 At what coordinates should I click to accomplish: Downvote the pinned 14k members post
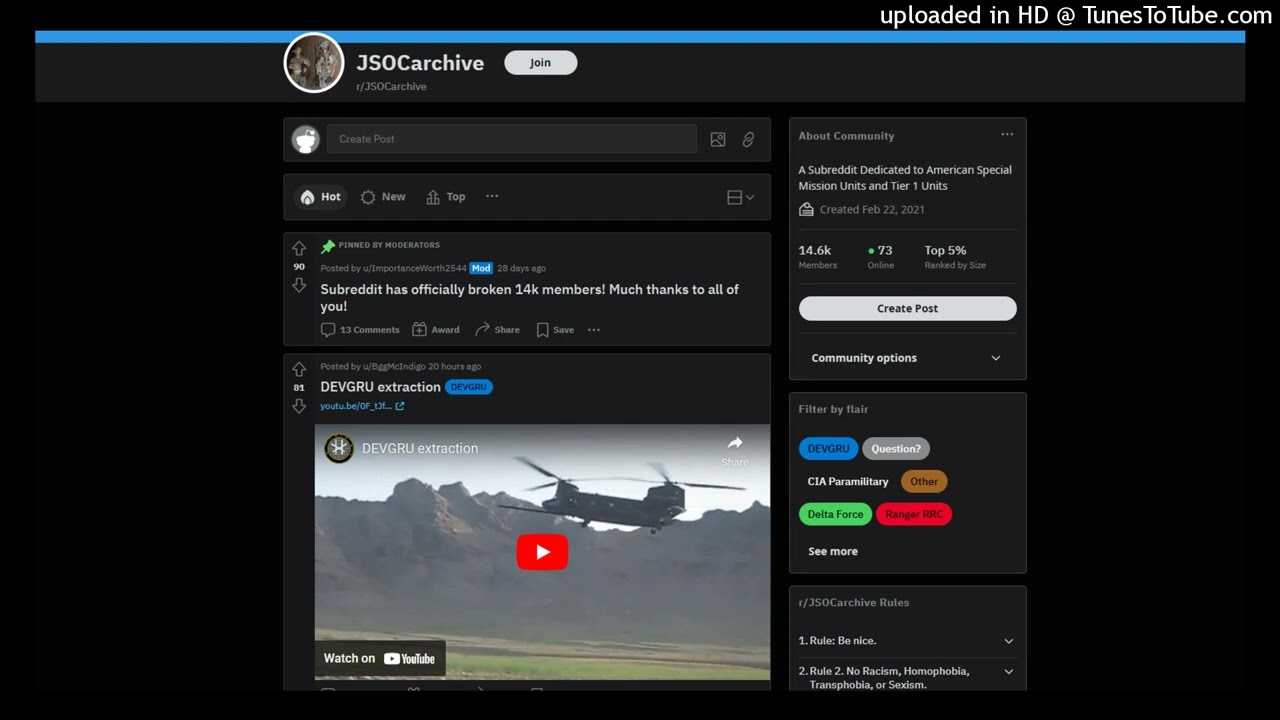299,285
